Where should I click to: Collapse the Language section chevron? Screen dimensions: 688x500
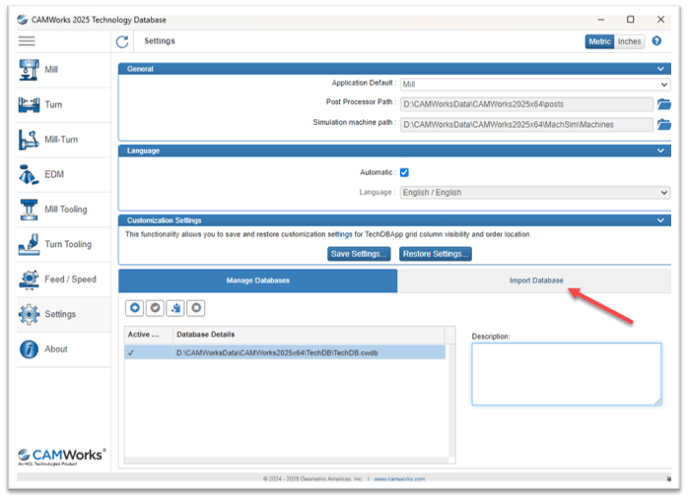(660, 151)
